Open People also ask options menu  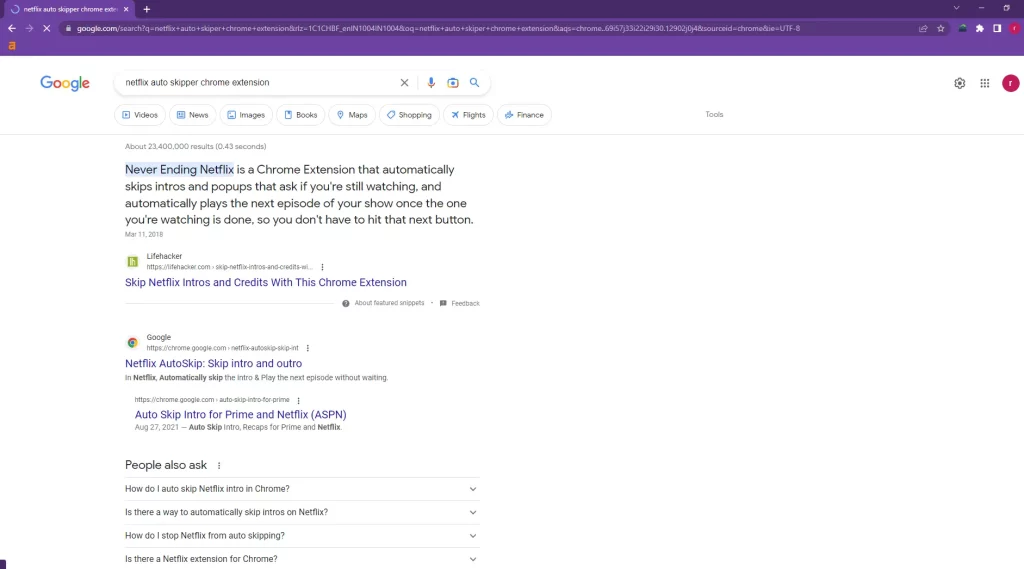pos(219,465)
